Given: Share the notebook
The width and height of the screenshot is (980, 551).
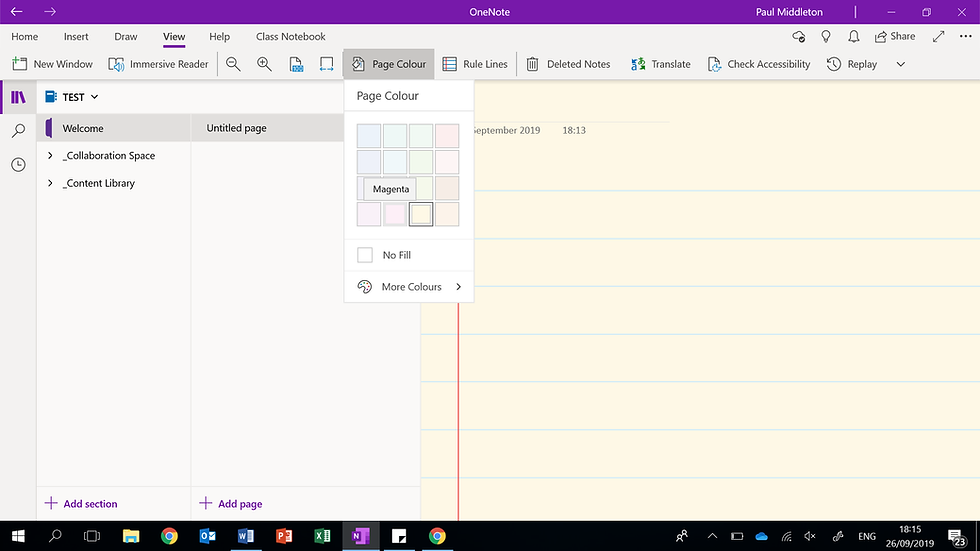Looking at the screenshot, I should pos(895,36).
